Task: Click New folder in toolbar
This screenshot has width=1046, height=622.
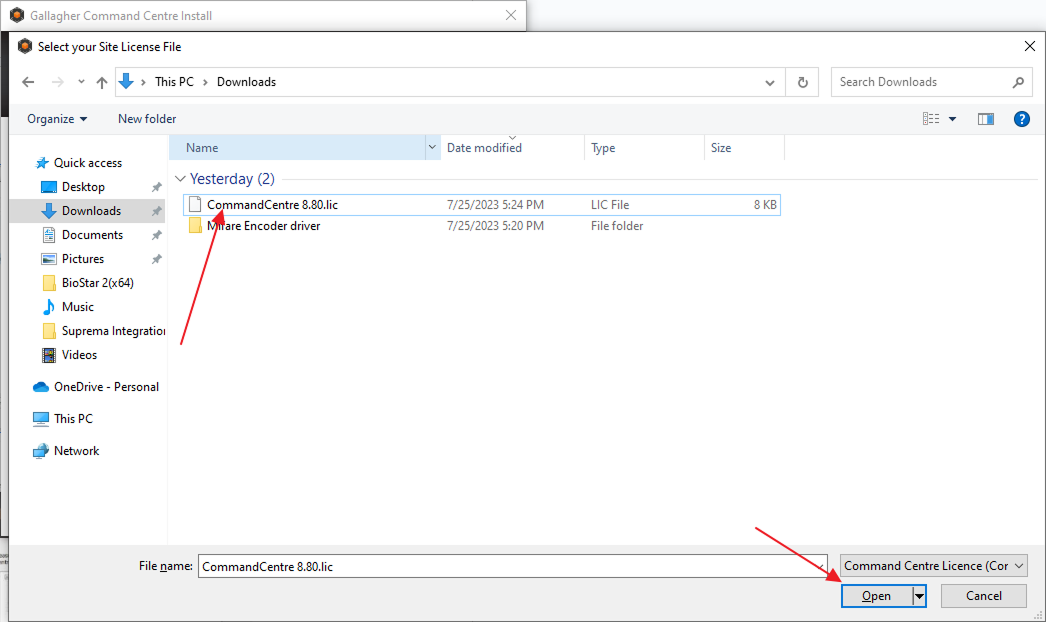Action: click(x=147, y=119)
